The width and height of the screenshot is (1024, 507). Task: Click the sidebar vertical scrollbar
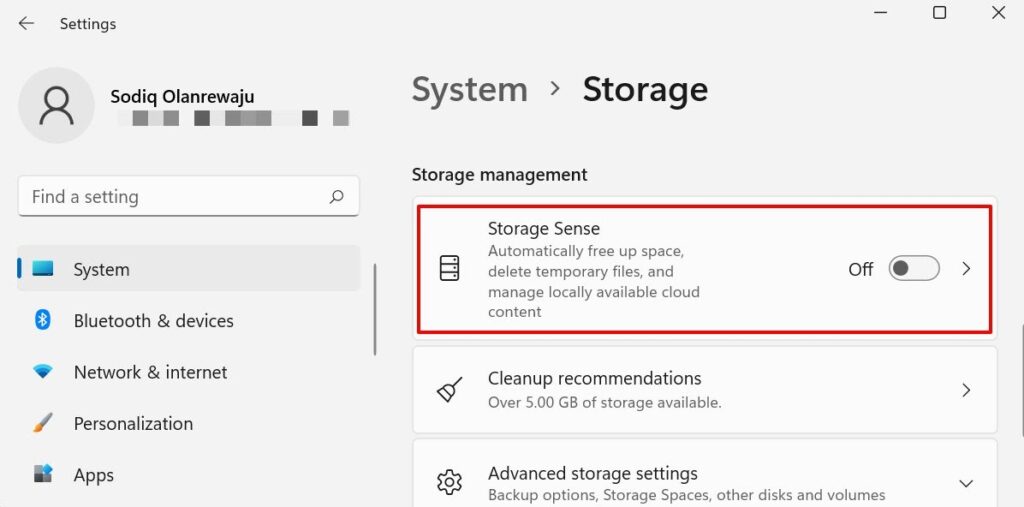pos(375,310)
